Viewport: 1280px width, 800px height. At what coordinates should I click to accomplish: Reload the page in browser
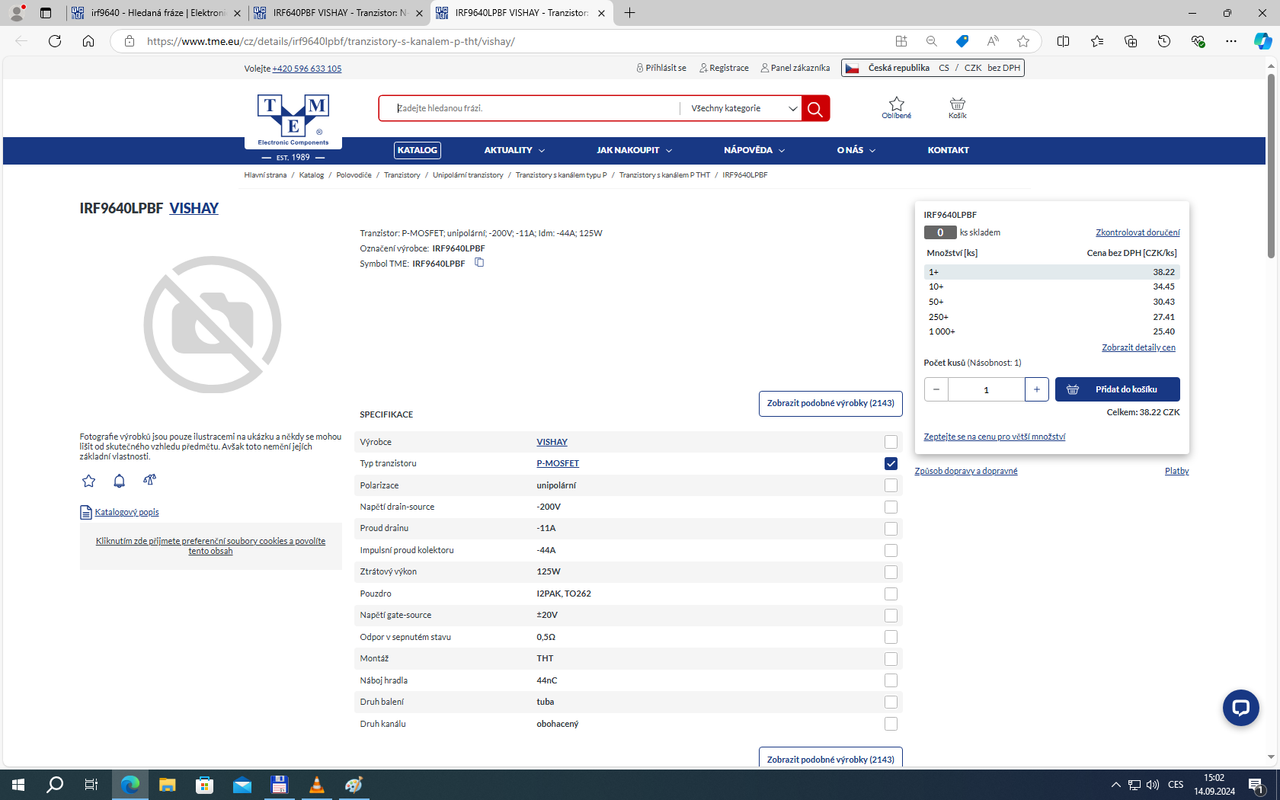point(55,41)
